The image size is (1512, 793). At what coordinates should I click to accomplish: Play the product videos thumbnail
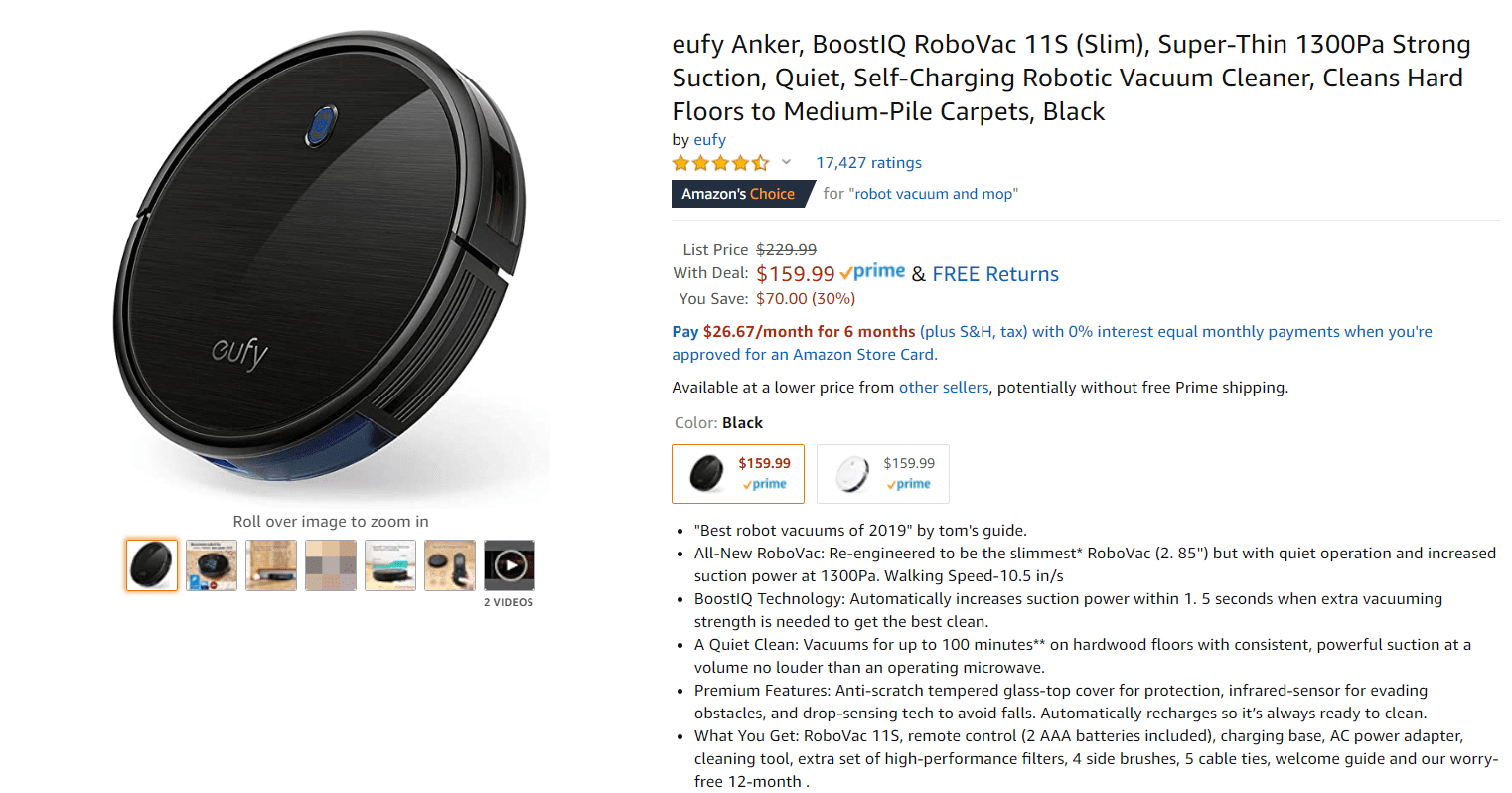coord(510,565)
